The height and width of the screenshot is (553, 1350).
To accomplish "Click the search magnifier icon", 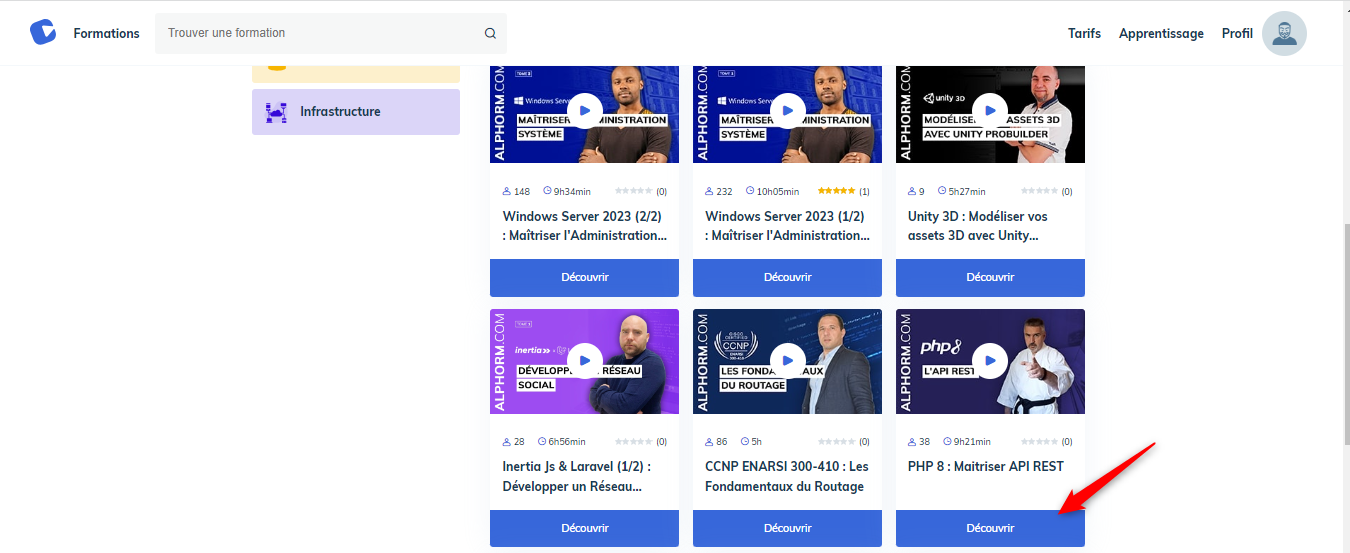I will click(490, 33).
